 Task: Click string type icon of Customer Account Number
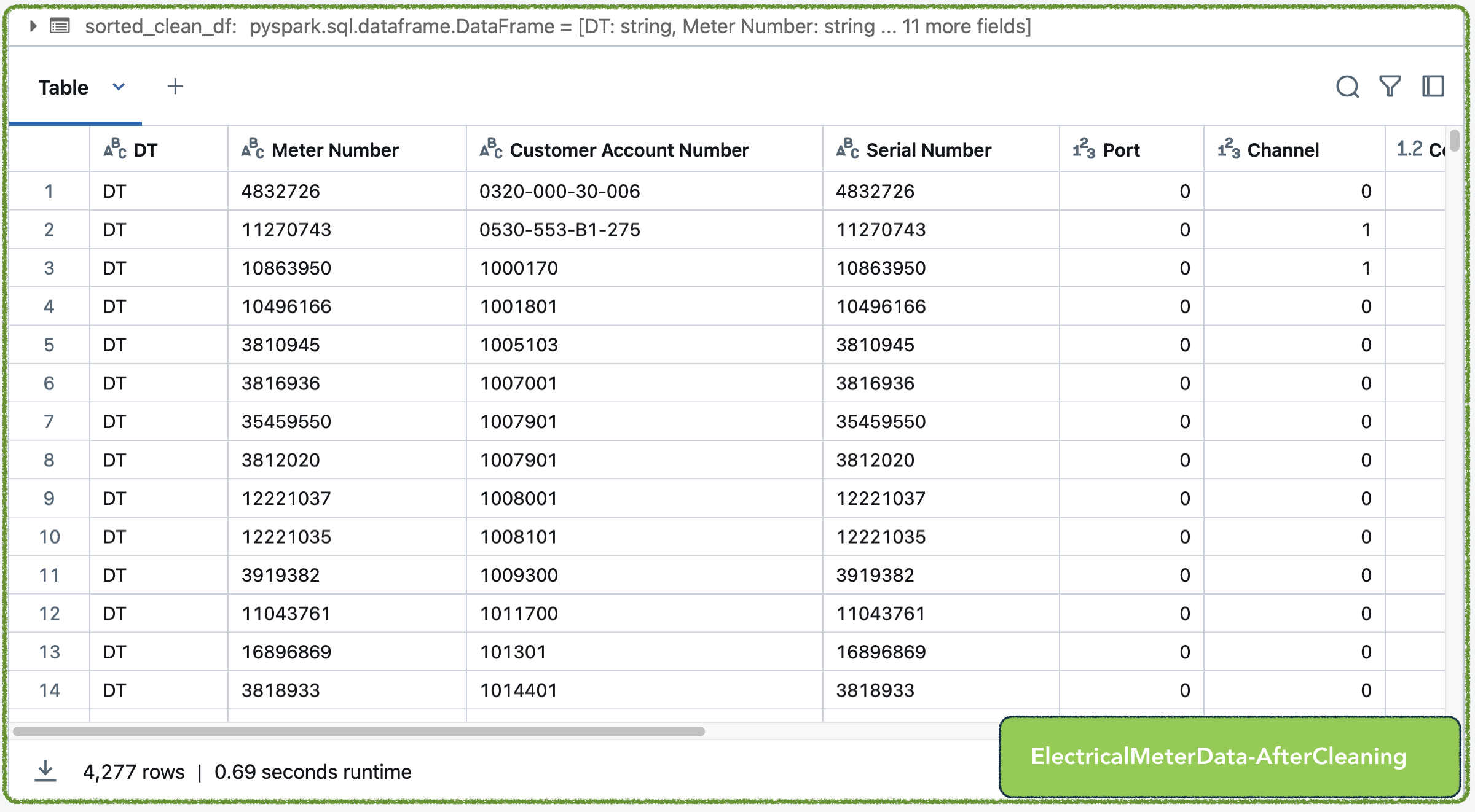[491, 149]
